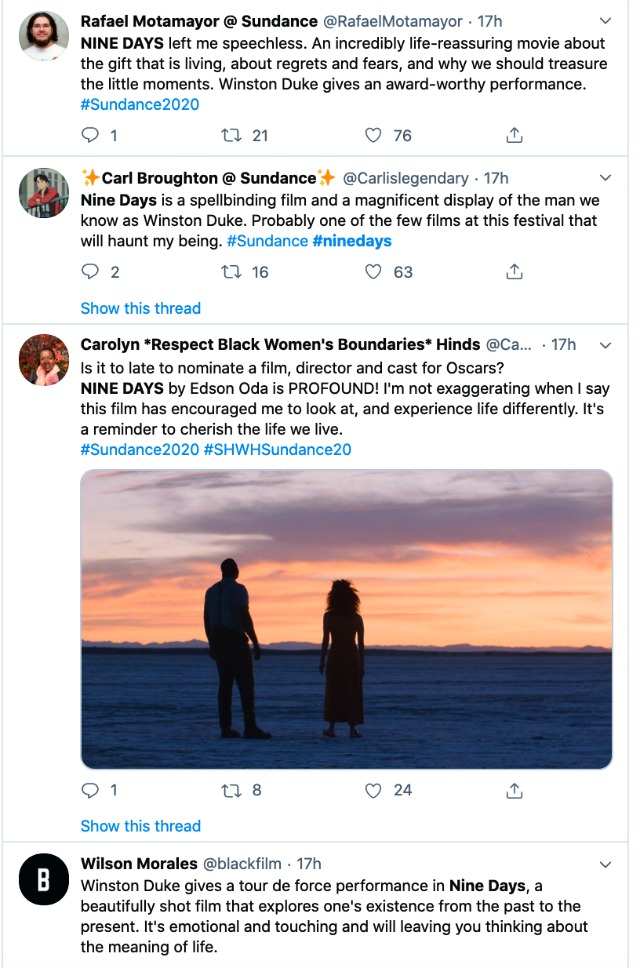Open the #SHWHSundance20 hashtag
Image resolution: width=640 pixels, height=968 pixels.
(278, 449)
